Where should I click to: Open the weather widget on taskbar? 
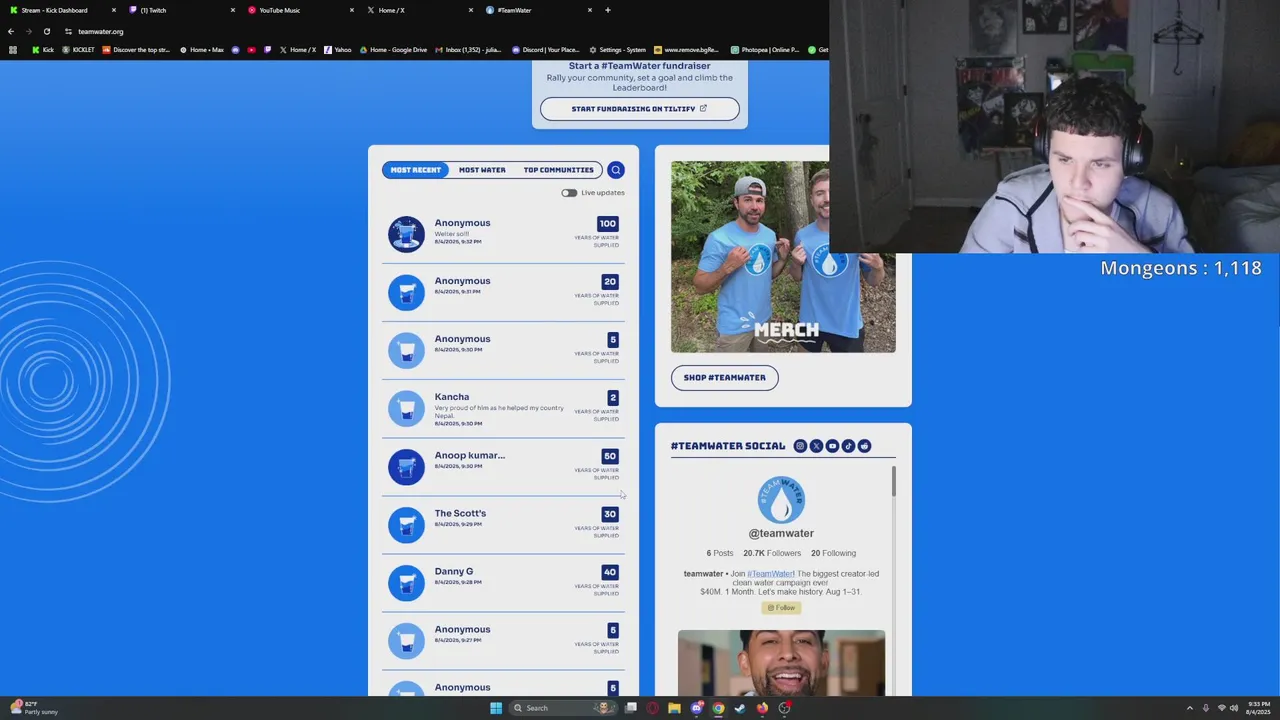coord(35,708)
